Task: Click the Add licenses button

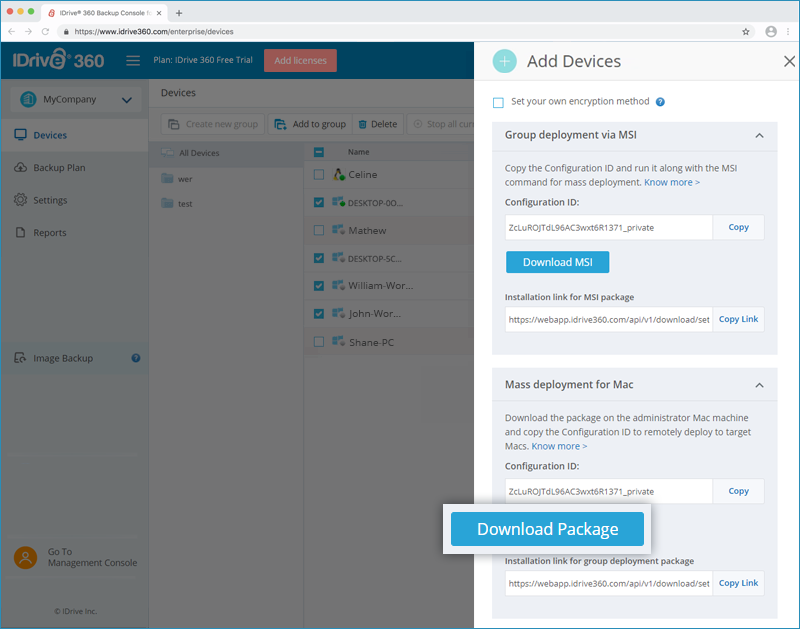Action: (x=300, y=61)
